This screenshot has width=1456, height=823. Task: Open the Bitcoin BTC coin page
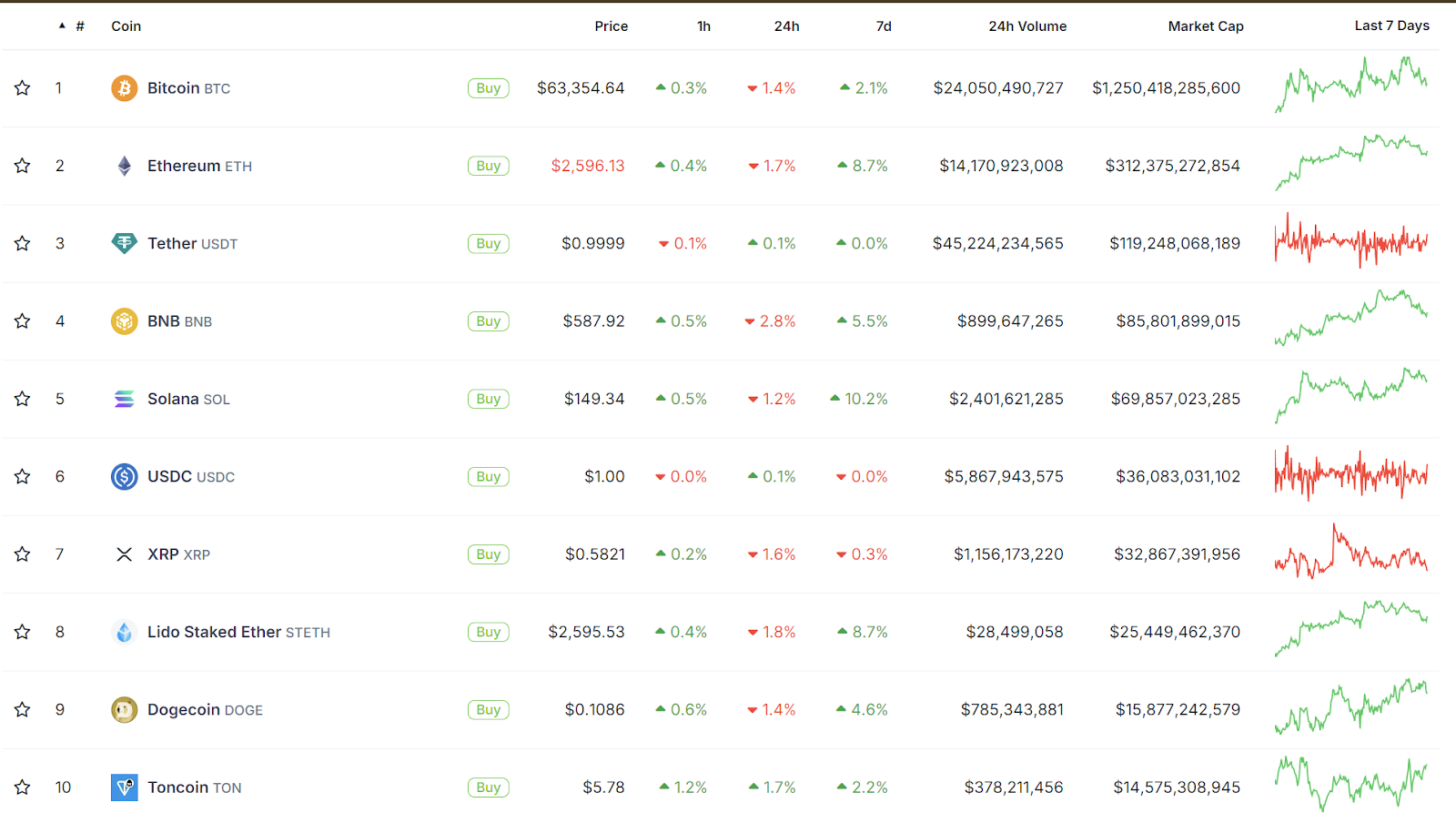pos(189,88)
